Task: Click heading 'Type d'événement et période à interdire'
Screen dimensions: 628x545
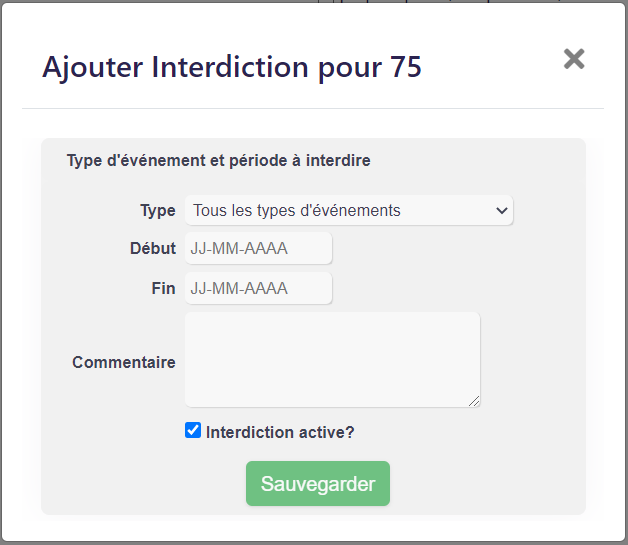Action: (219, 161)
